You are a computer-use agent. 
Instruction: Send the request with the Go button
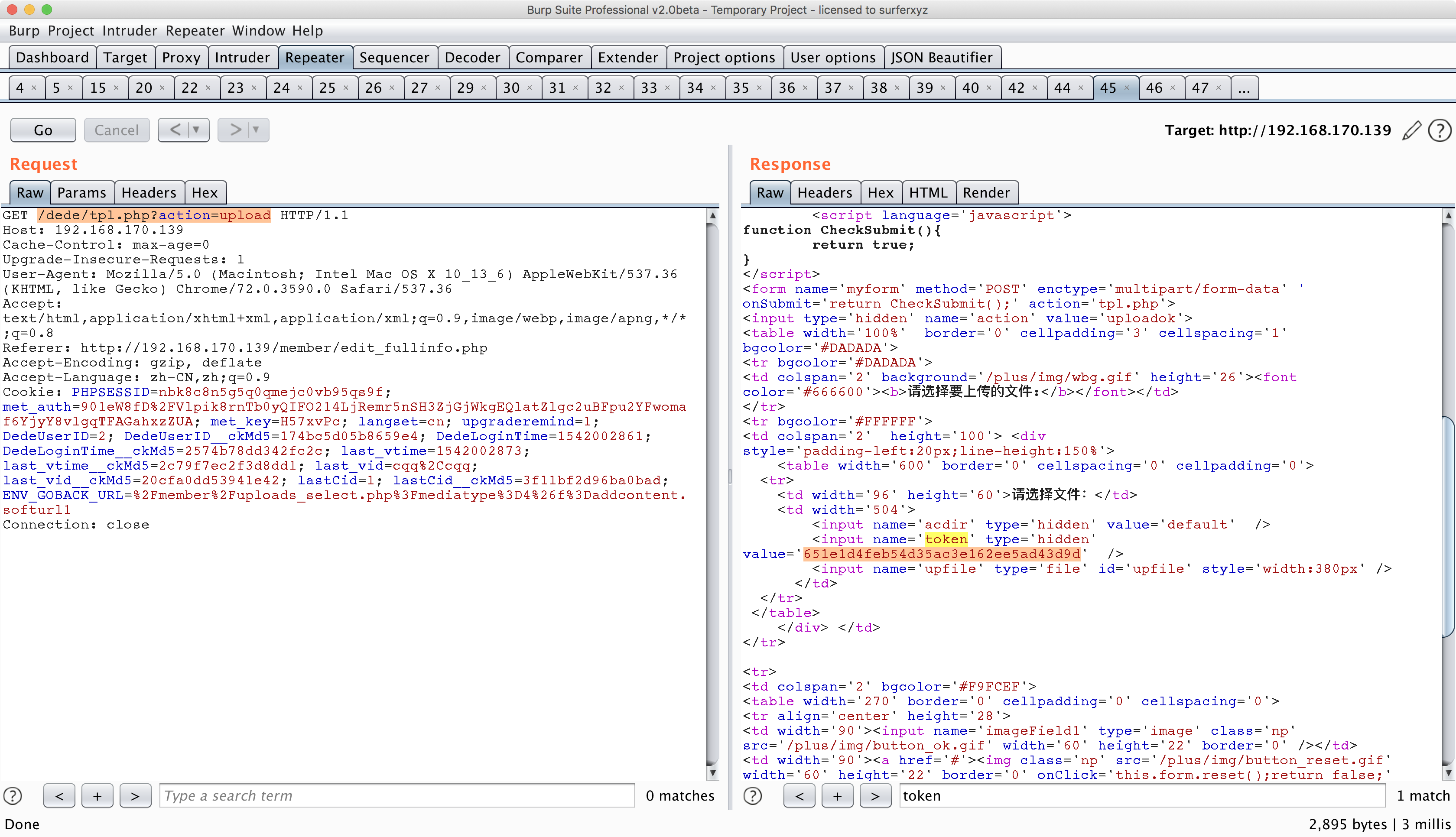42,130
